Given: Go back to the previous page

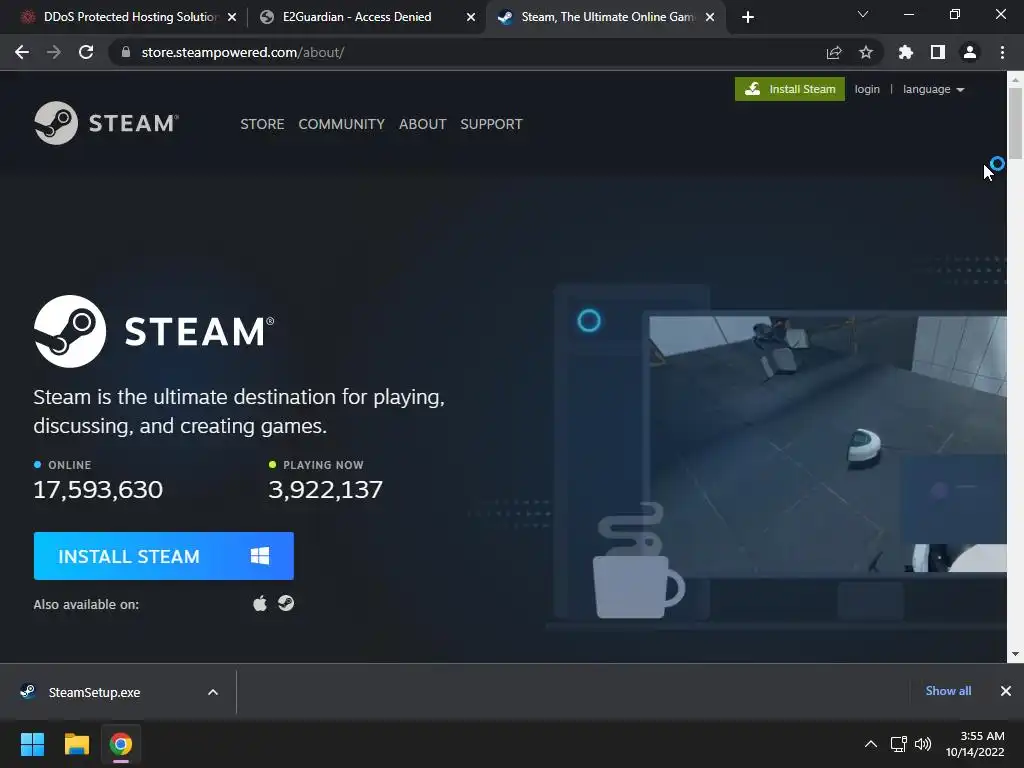Looking at the screenshot, I should click(x=22, y=52).
